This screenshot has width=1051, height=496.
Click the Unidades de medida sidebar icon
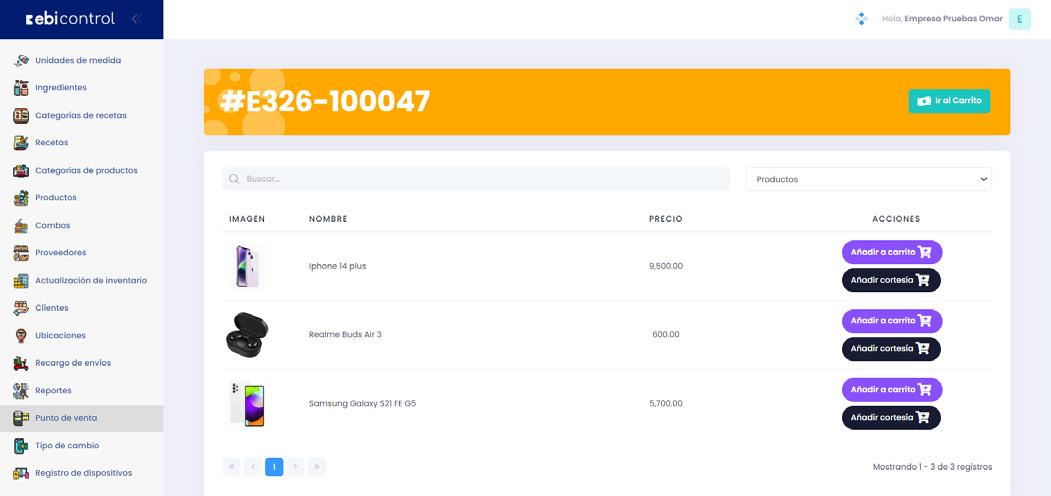point(21,60)
